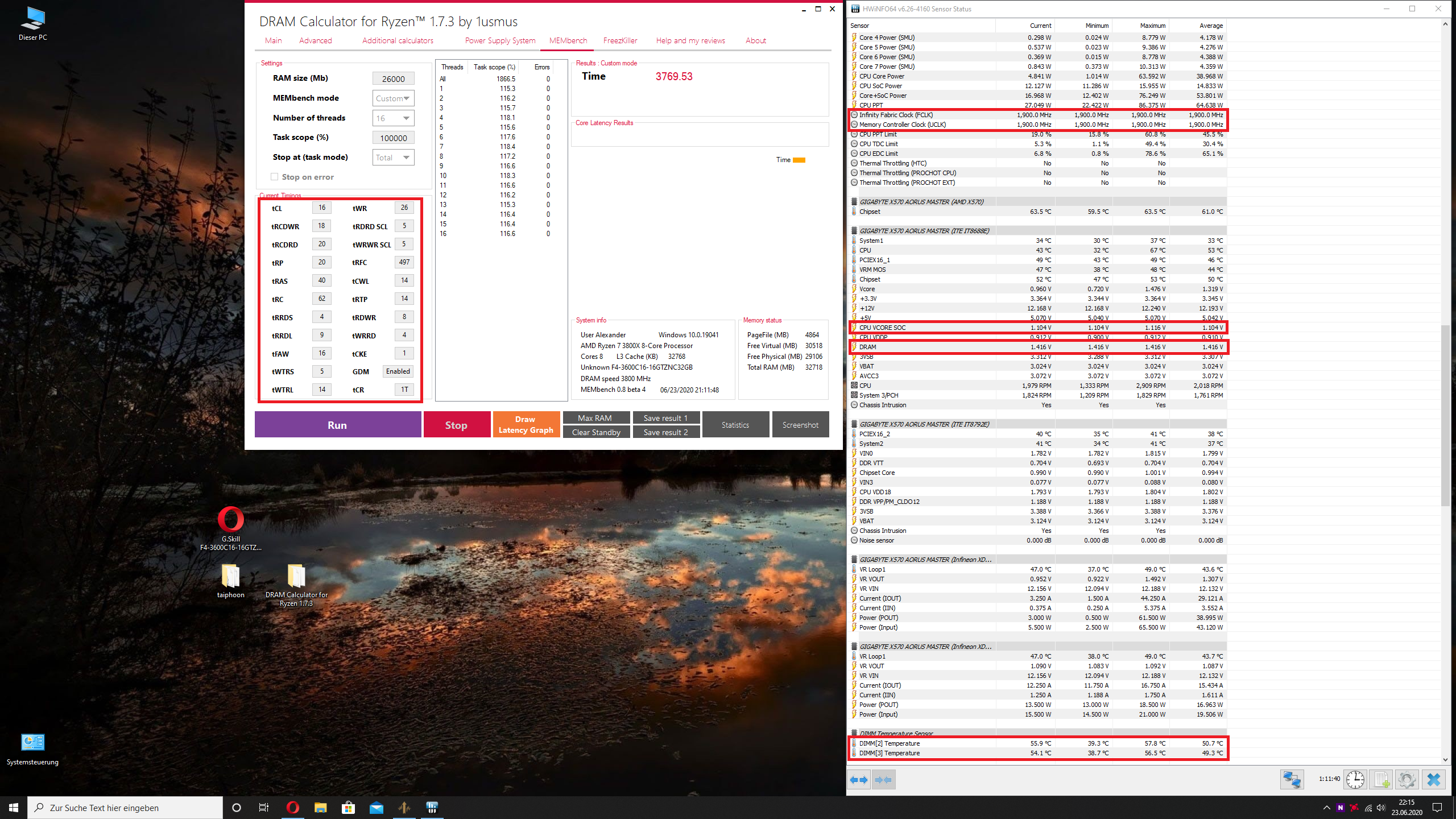Click HWiNFO reset clock icon

point(1355,779)
